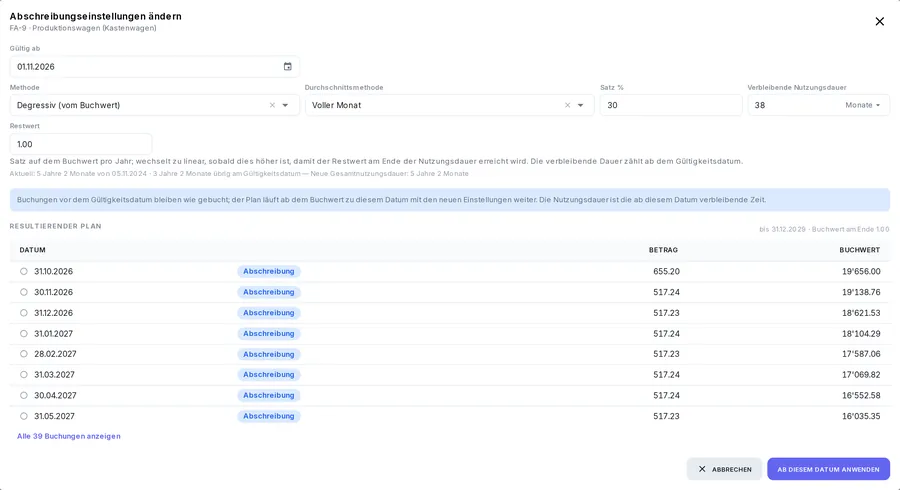Select the radio button for 31.03.2027
The image size is (900, 490).
(x=24, y=375)
